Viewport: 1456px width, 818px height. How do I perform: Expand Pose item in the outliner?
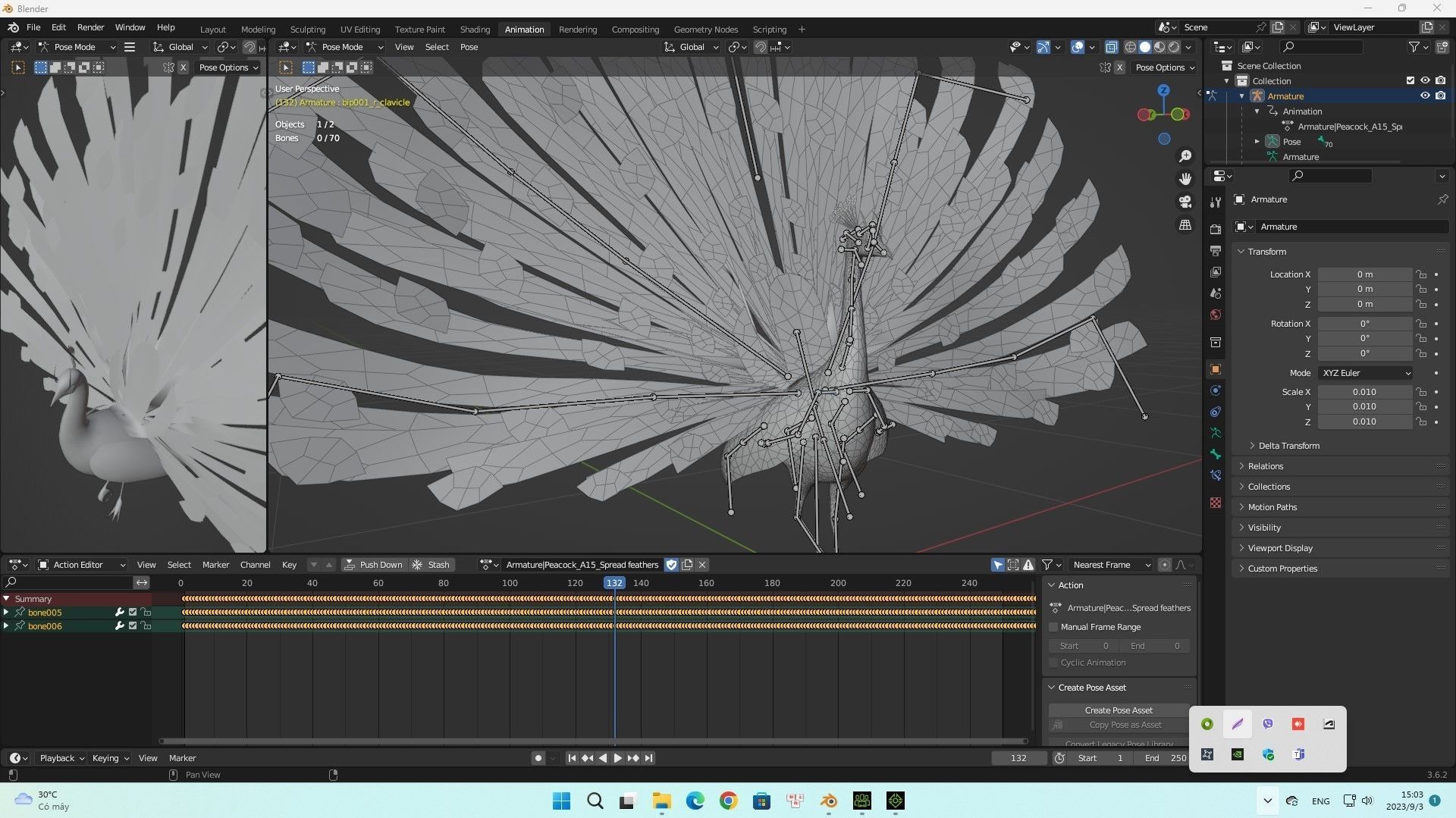click(x=1257, y=142)
